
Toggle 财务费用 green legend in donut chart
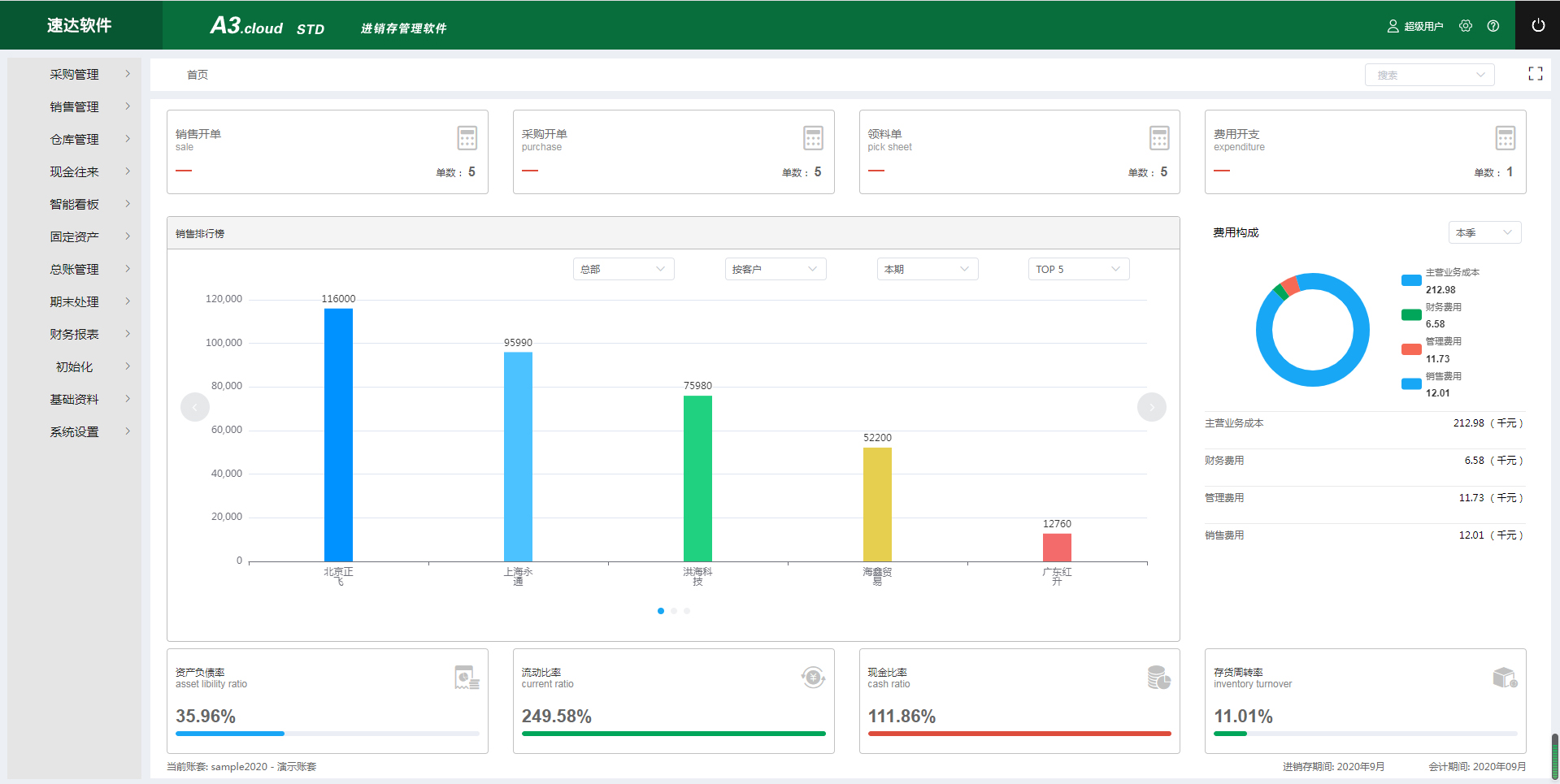coord(1411,315)
